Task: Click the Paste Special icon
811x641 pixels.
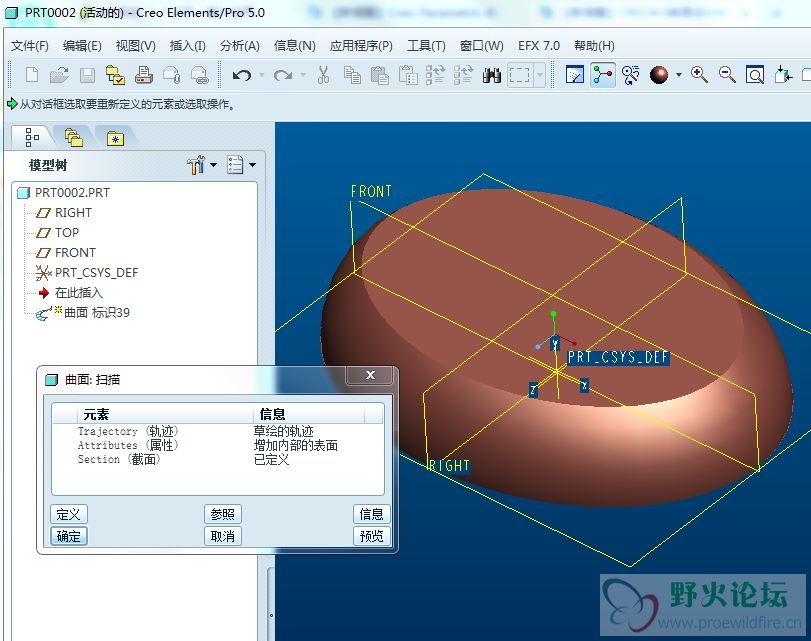Action: [408, 76]
